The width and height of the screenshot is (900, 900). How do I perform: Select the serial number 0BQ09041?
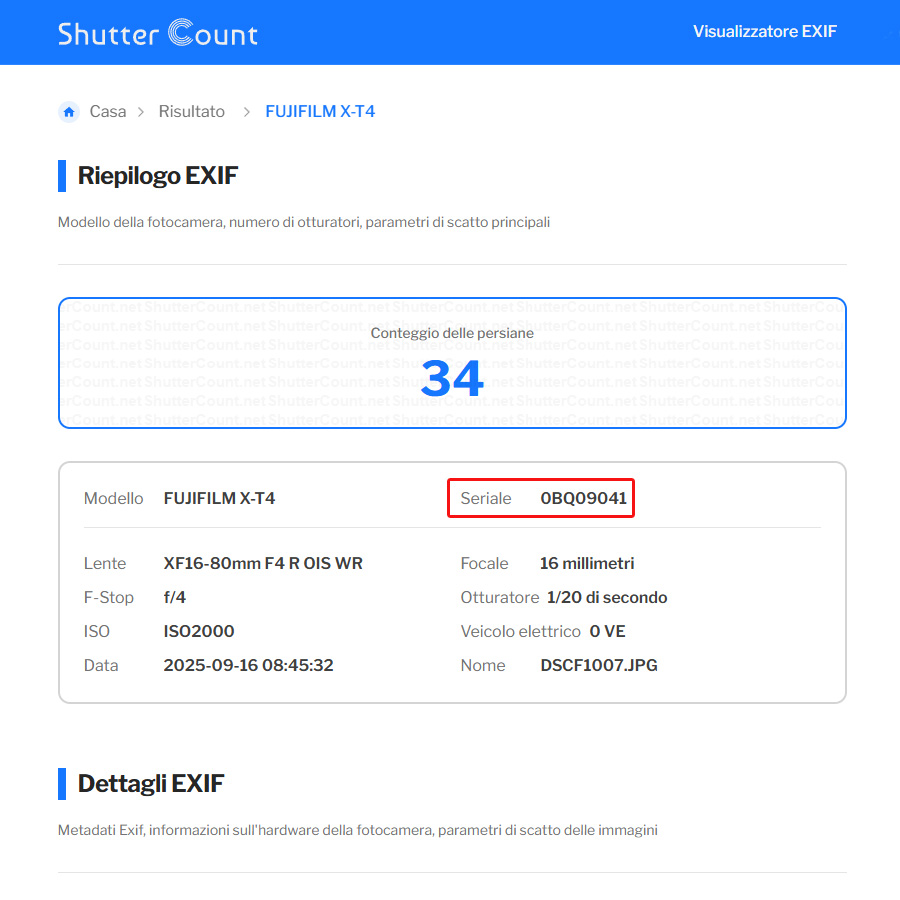(583, 498)
